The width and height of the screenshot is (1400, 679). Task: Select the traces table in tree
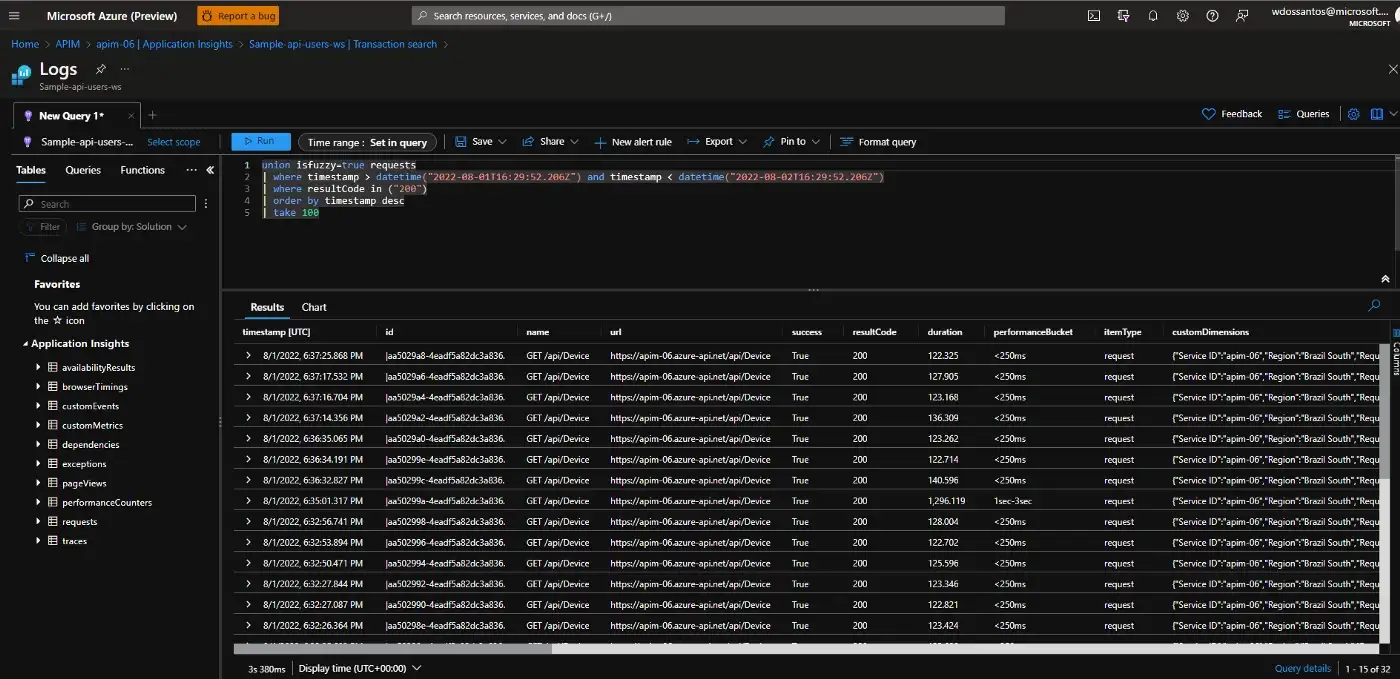pos(74,541)
